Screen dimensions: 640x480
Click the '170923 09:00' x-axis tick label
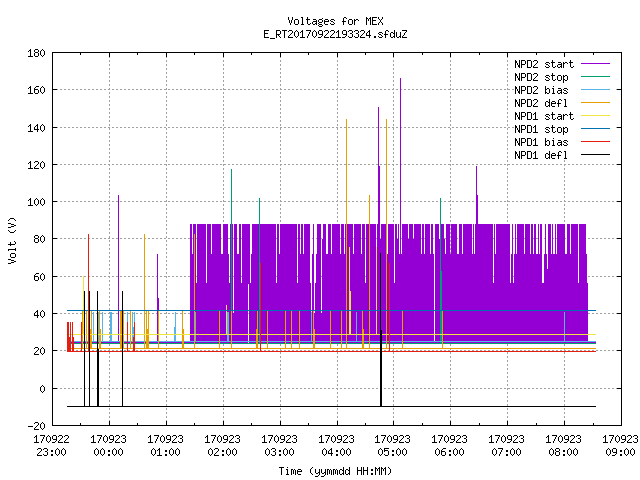[620, 446]
